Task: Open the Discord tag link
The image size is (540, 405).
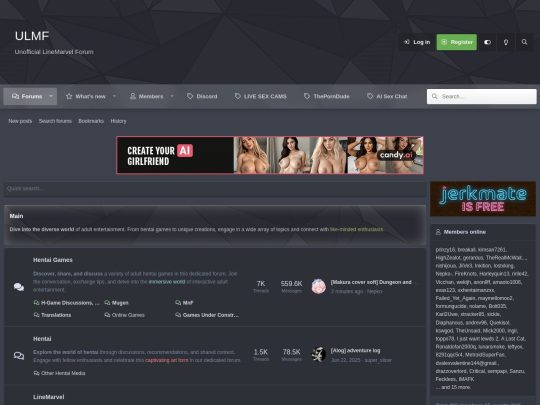Action: [202, 96]
